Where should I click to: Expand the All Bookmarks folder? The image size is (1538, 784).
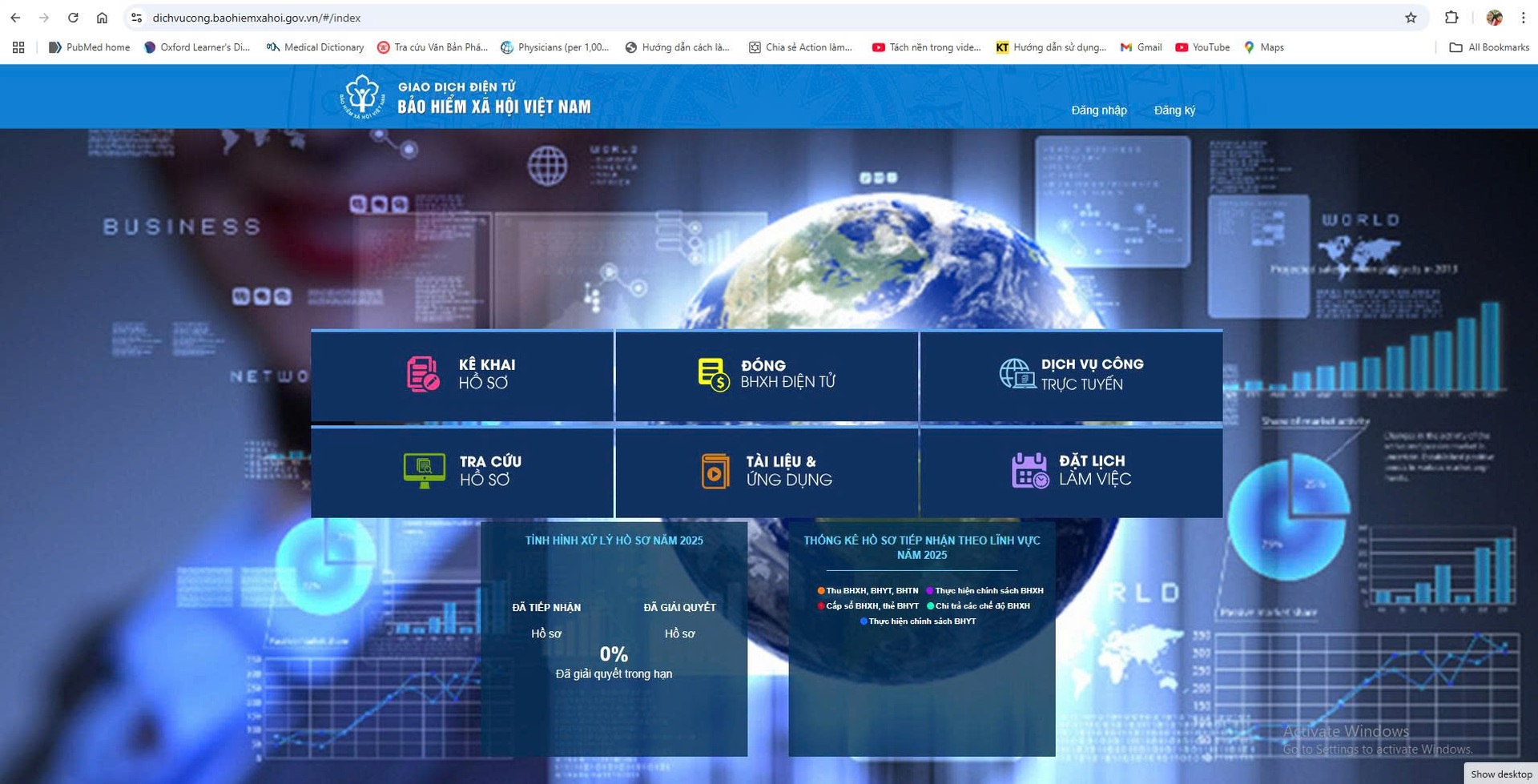1489,47
